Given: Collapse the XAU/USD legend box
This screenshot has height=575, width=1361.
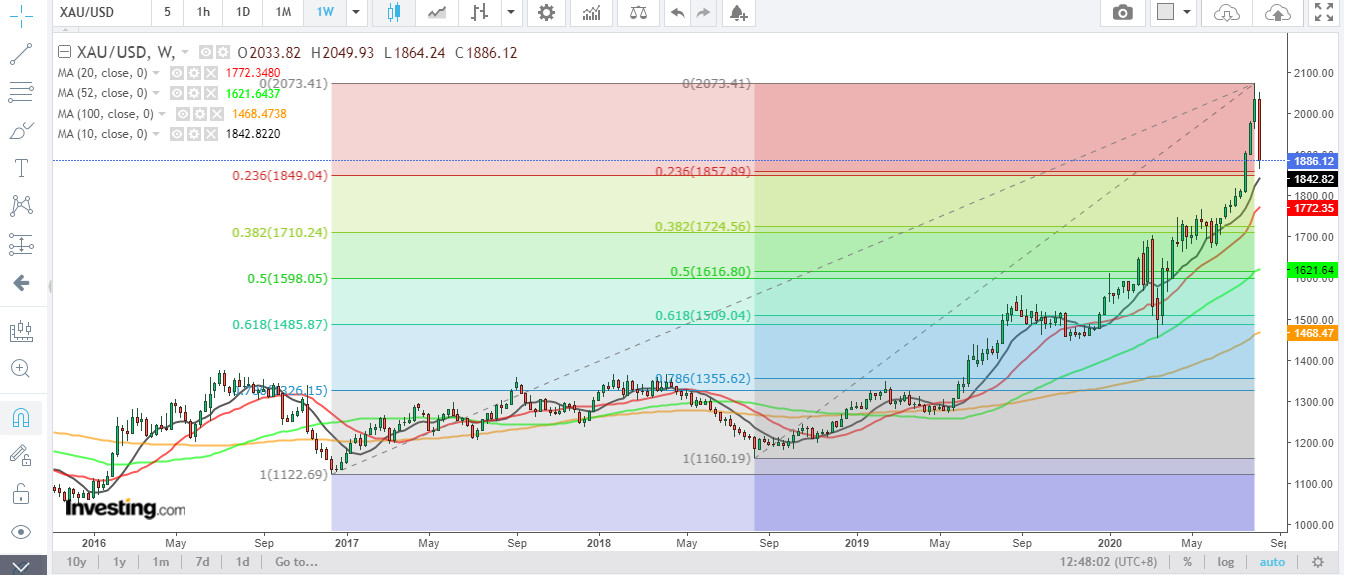Looking at the screenshot, I should pos(65,53).
